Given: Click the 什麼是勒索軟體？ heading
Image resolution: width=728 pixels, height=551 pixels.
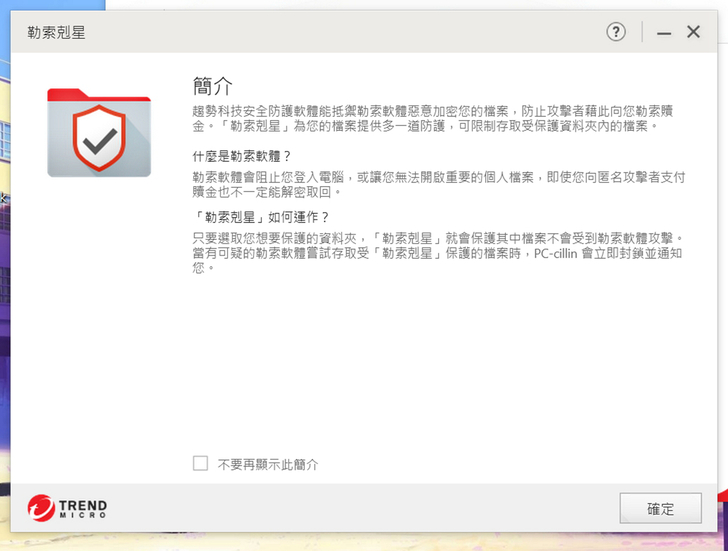Looking at the screenshot, I should coord(241,156).
